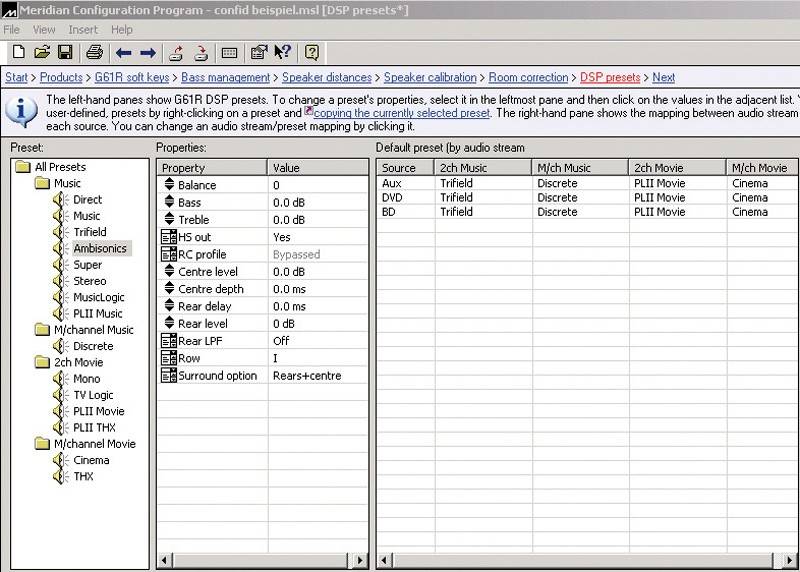800x572 pixels.
Task: Open the View menu
Action: (x=44, y=30)
